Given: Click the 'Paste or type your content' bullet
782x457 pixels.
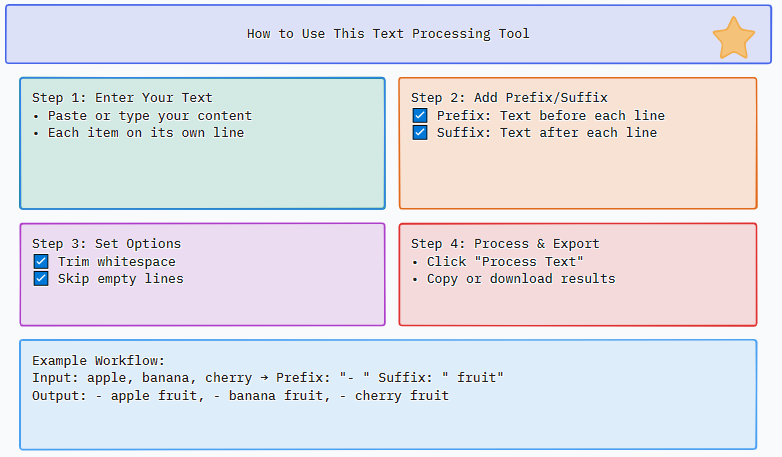Looking at the screenshot, I should coord(149,116).
